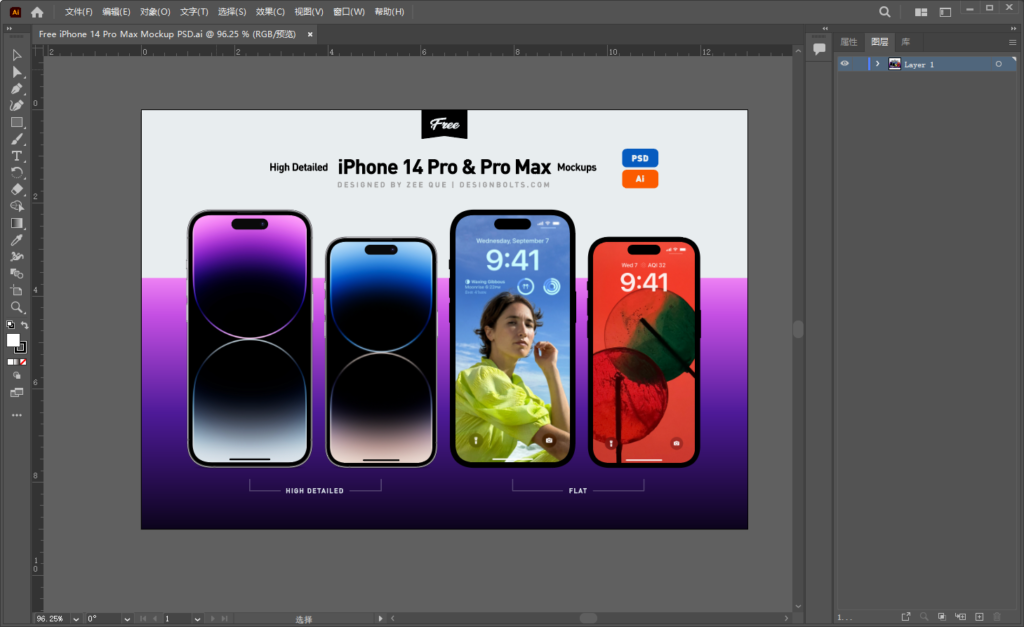The width and height of the screenshot is (1024, 627).
Task: Open status bar display arrow
Action: (380, 619)
